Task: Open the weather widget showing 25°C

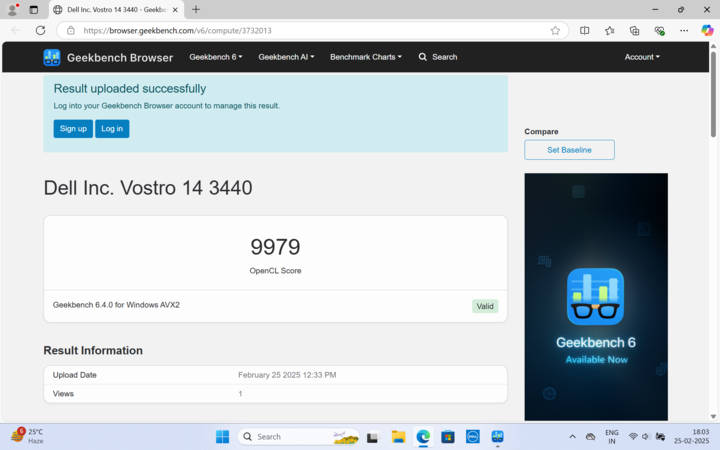Action: pyautogui.click(x=27, y=436)
